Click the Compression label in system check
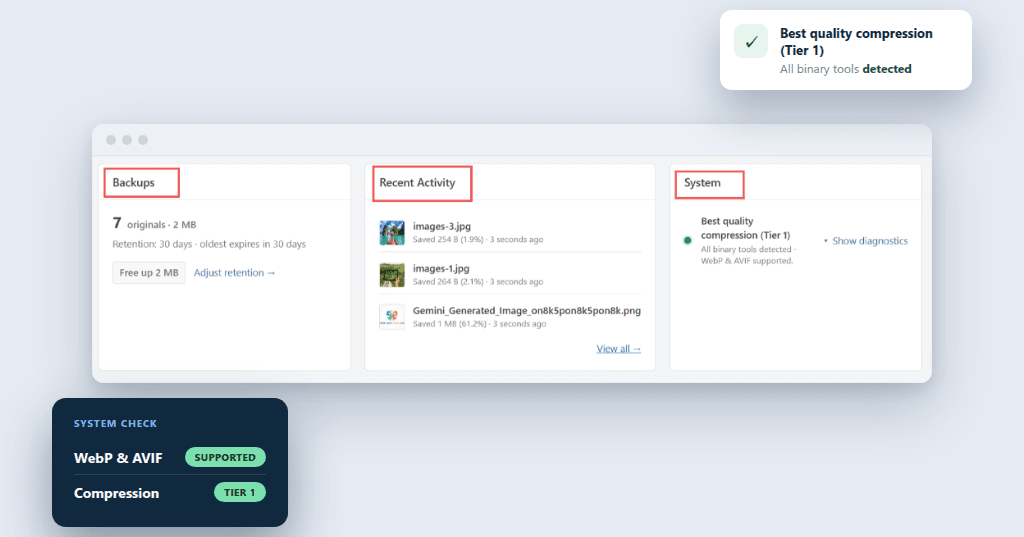The height and width of the screenshot is (537, 1024). 116,493
